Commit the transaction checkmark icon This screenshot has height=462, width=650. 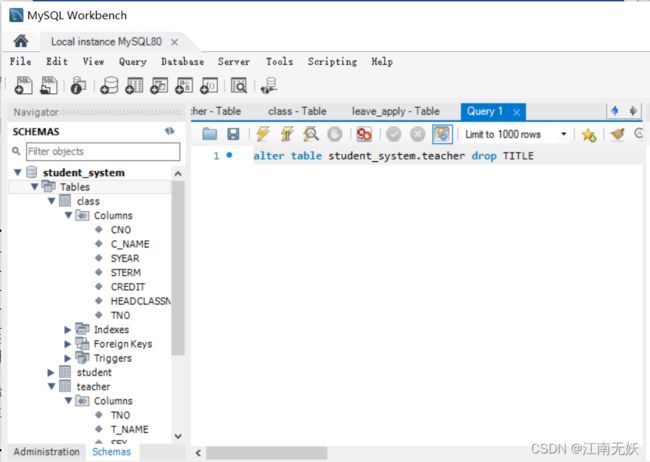pyautogui.click(x=393, y=134)
